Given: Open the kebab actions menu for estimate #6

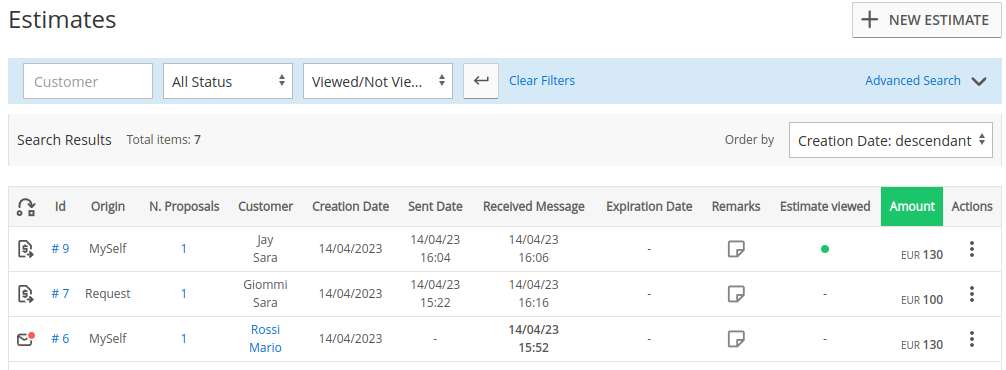Looking at the screenshot, I should pyautogui.click(x=972, y=339).
